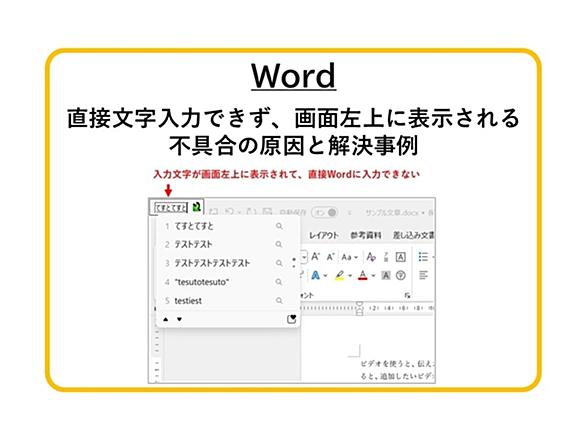The width and height of the screenshot is (586, 440).
Task: Click the Bullets list icon
Action: (x=423, y=257)
